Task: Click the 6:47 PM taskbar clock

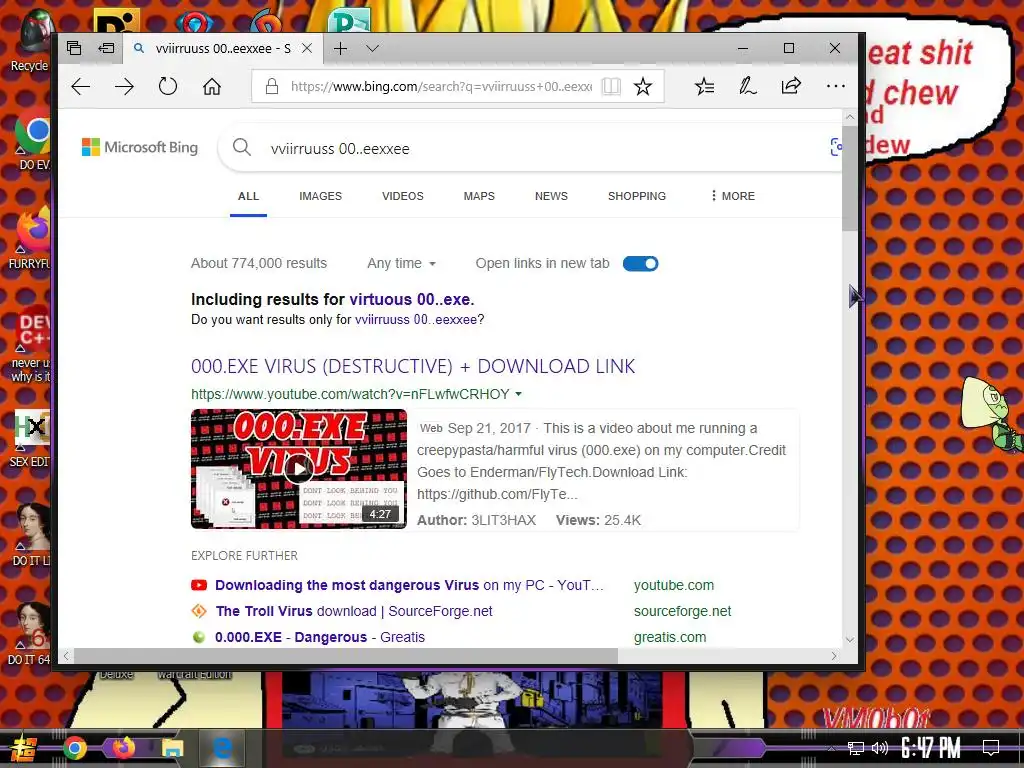Action: tap(931, 748)
